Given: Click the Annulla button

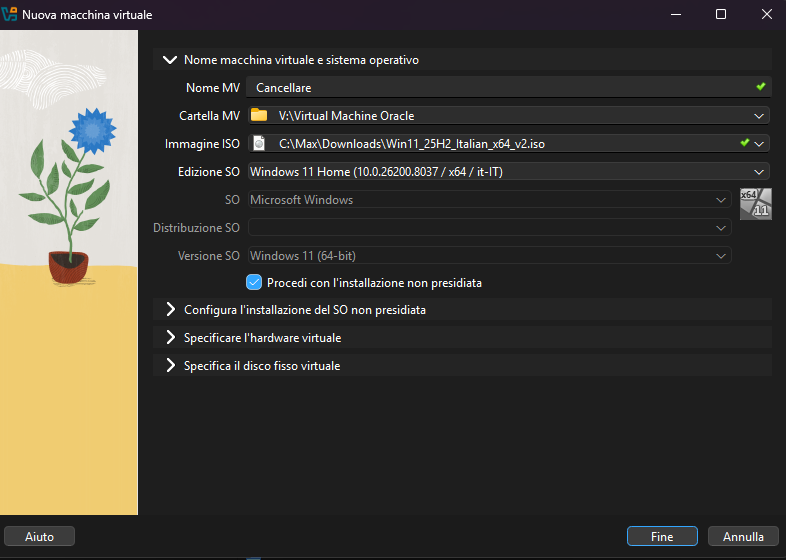Looking at the screenshot, I should click(743, 536).
